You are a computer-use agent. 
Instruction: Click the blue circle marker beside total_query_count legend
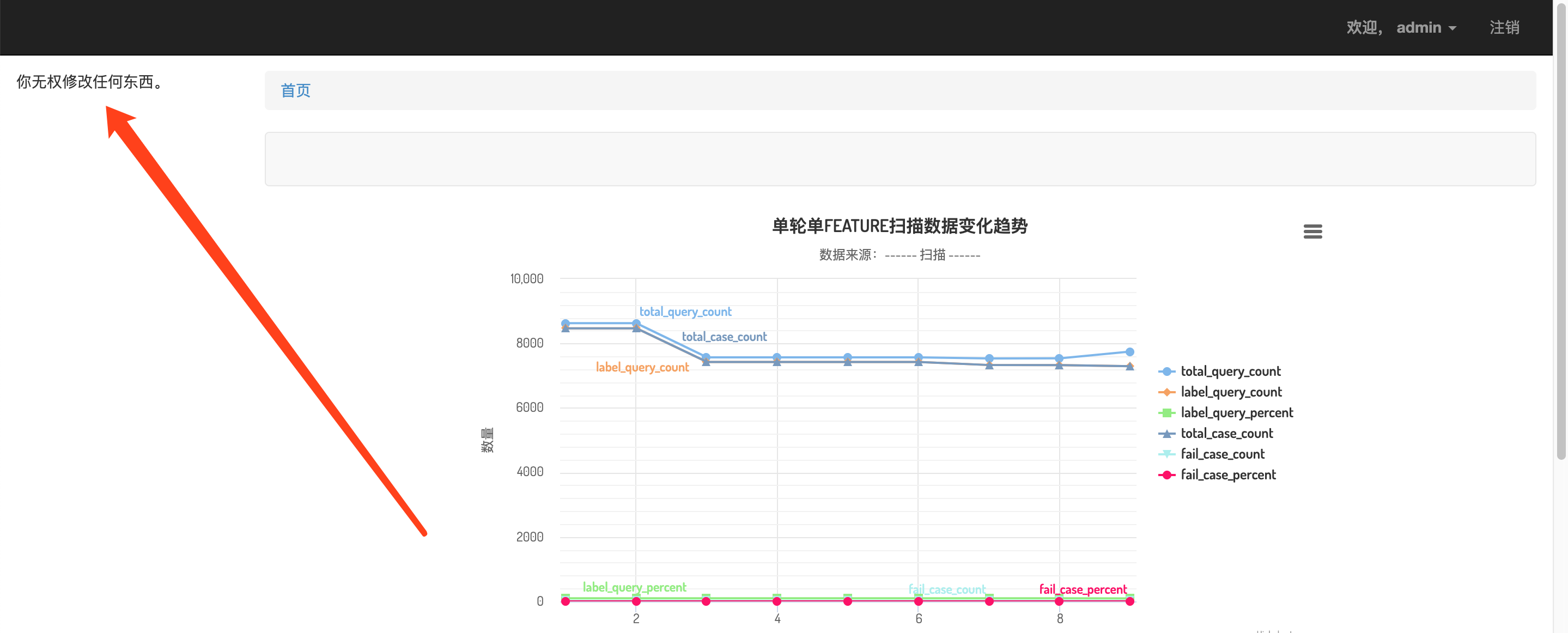click(x=1166, y=372)
